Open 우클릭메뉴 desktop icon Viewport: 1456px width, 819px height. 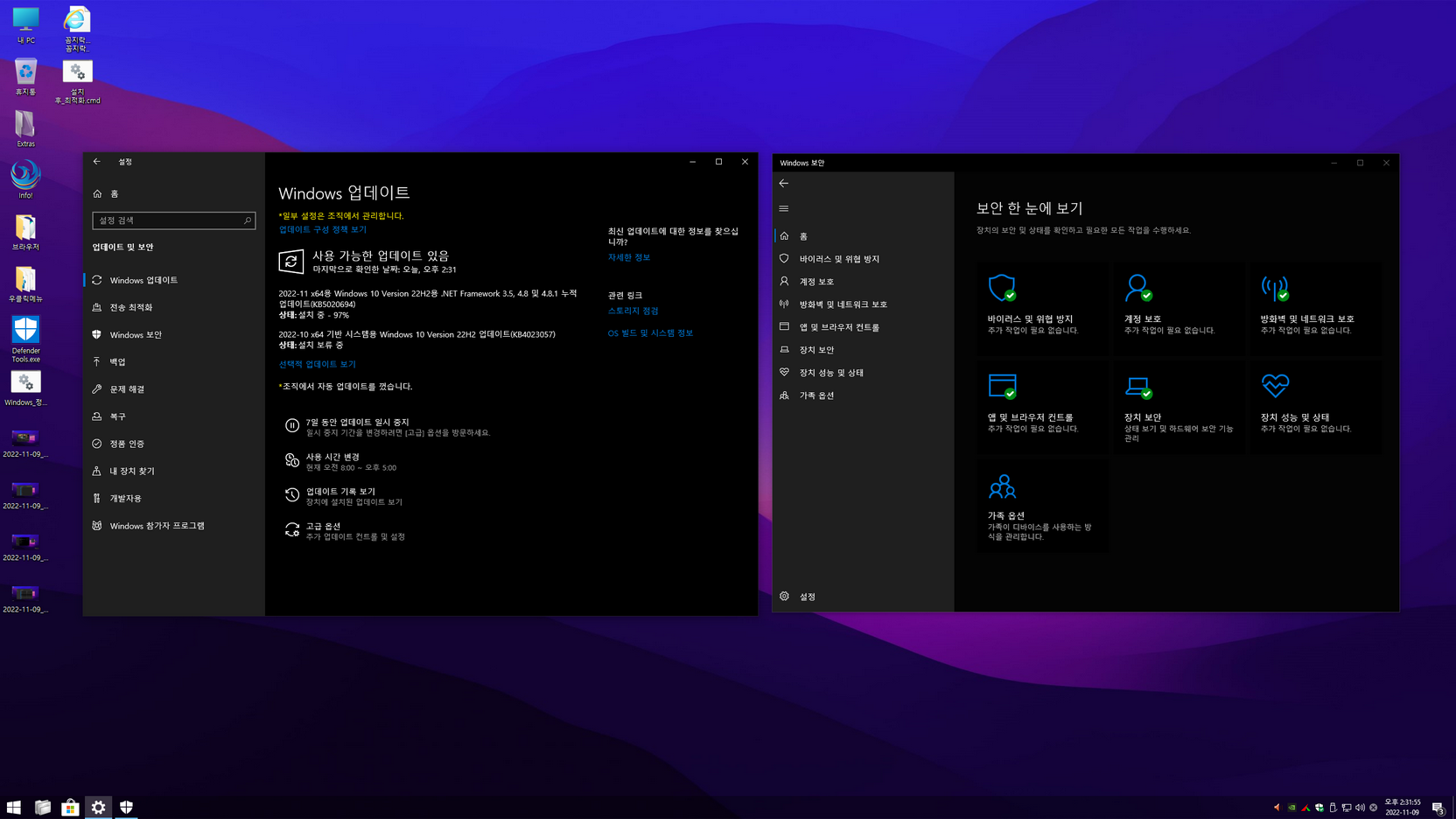tap(25, 283)
